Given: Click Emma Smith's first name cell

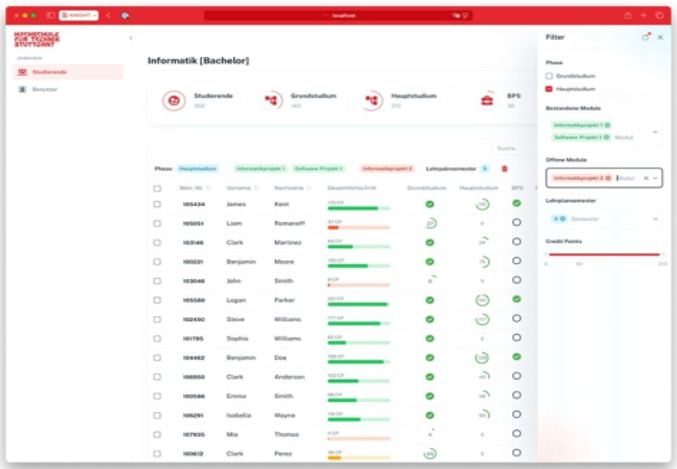Looking at the screenshot, I should (x=236, y=396).
